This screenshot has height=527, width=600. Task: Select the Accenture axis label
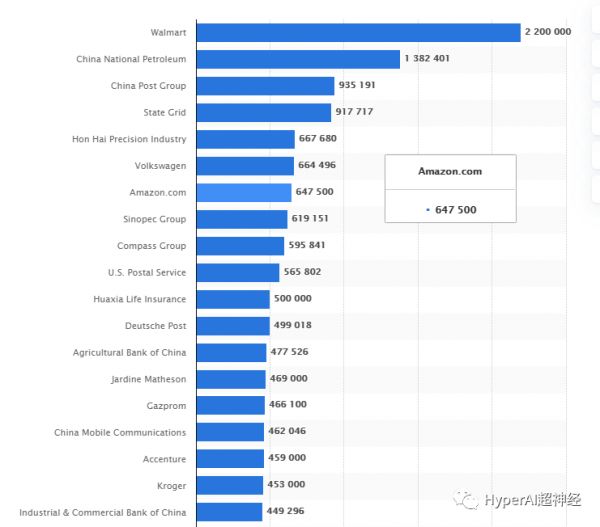pos(164,459)
